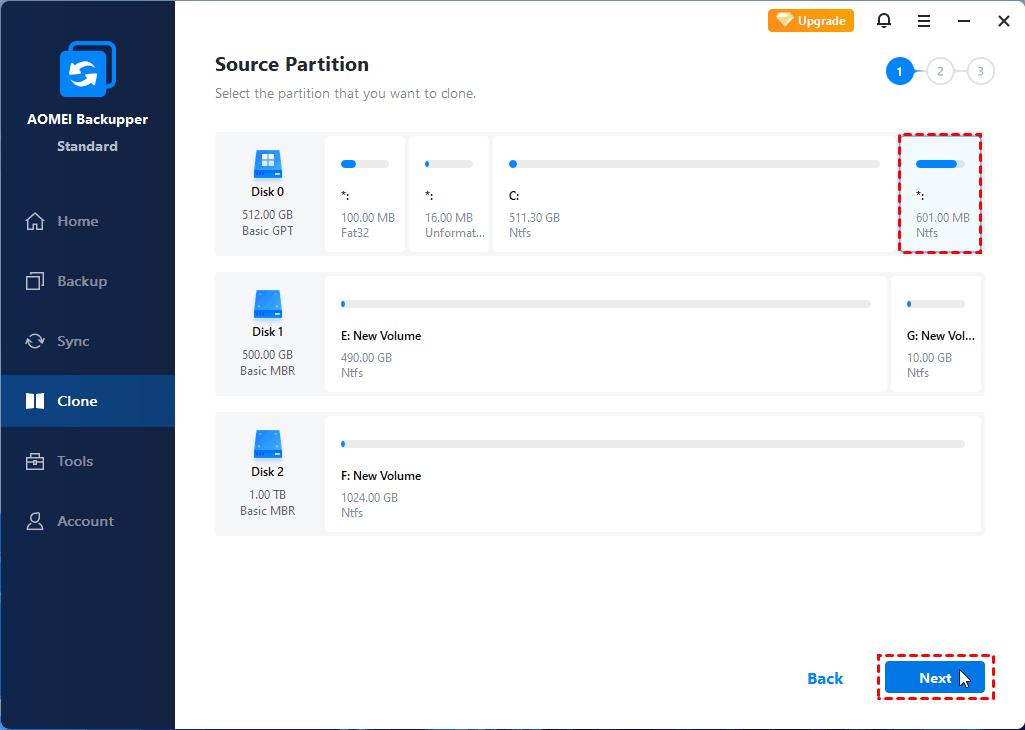Open the notifications bell icon
1025x730 pixels.
[x=884, y=20]
